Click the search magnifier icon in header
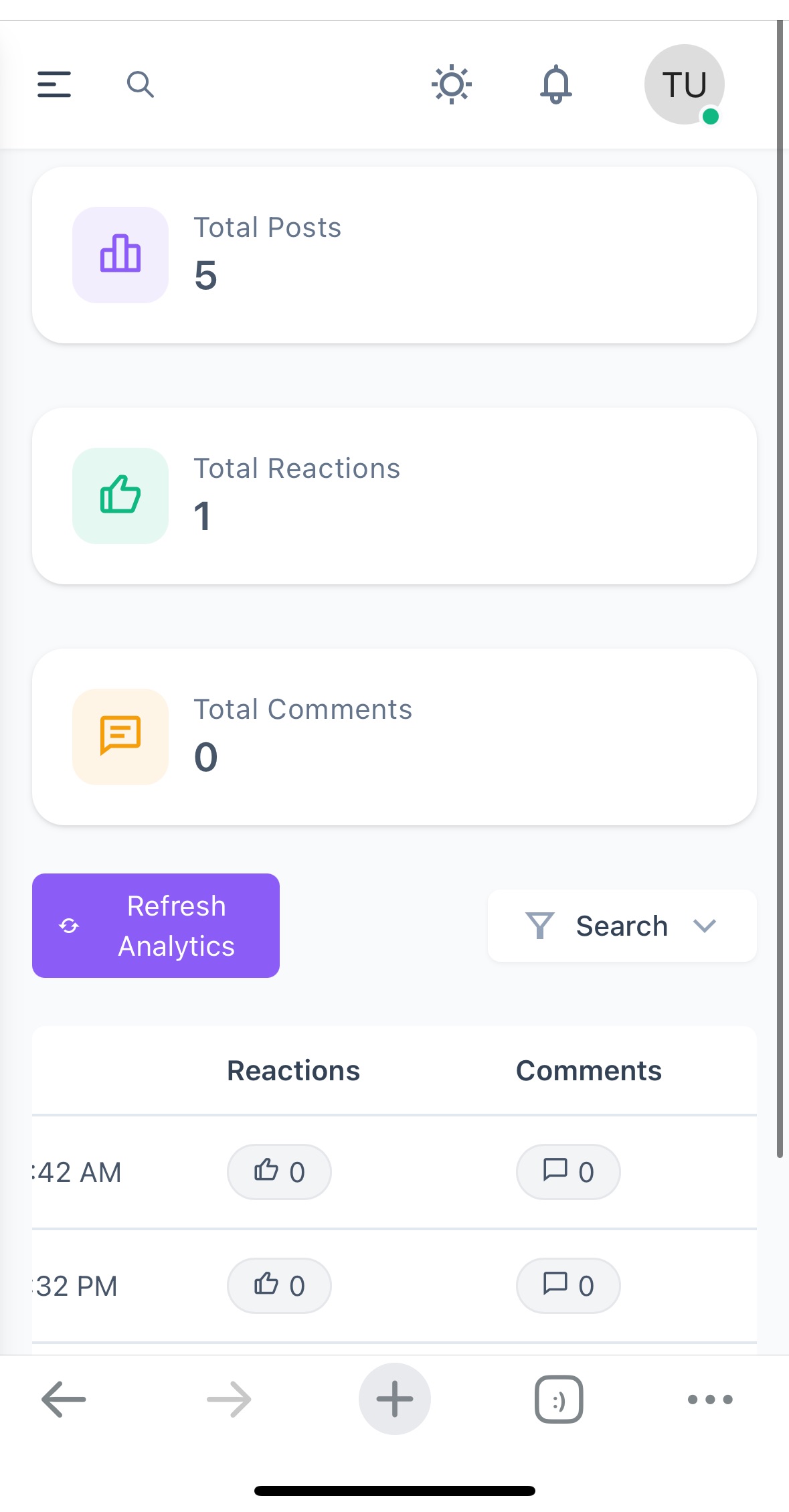The width and height of the screenshot is (789, 1512). point(140,84)
